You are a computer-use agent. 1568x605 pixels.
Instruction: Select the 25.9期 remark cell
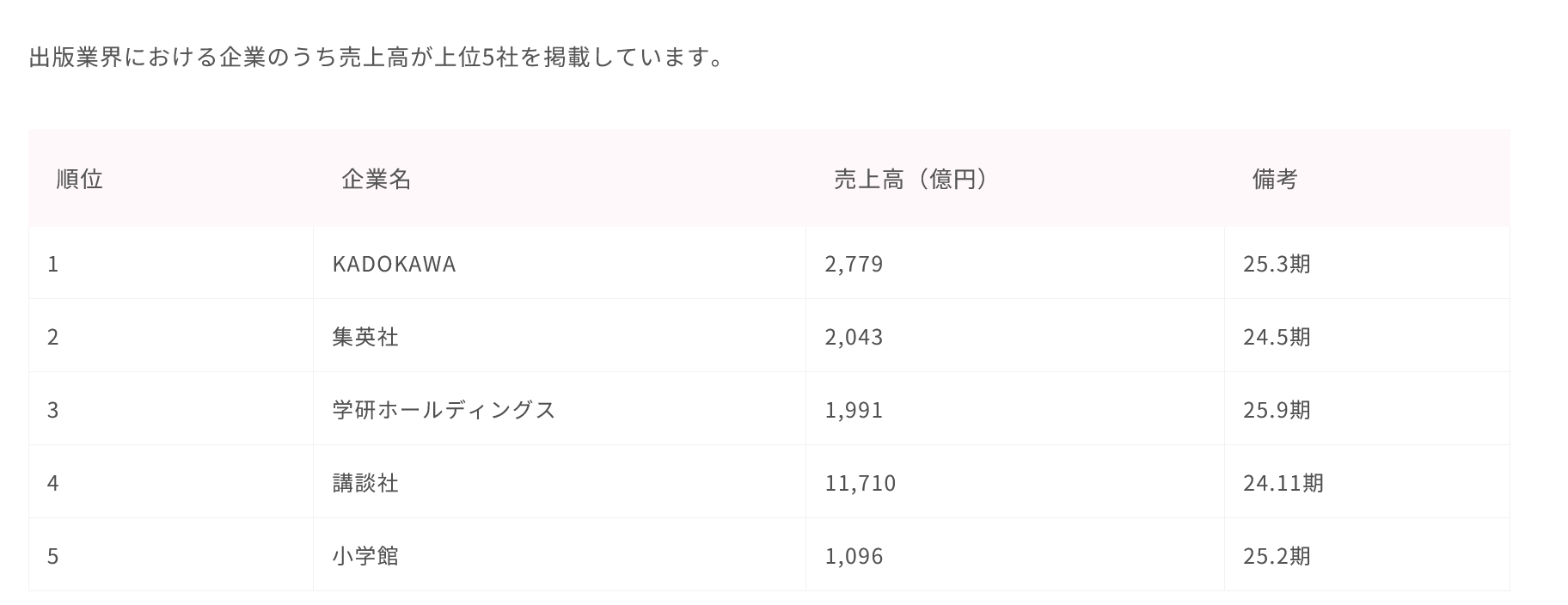[x=1277, y=410]
